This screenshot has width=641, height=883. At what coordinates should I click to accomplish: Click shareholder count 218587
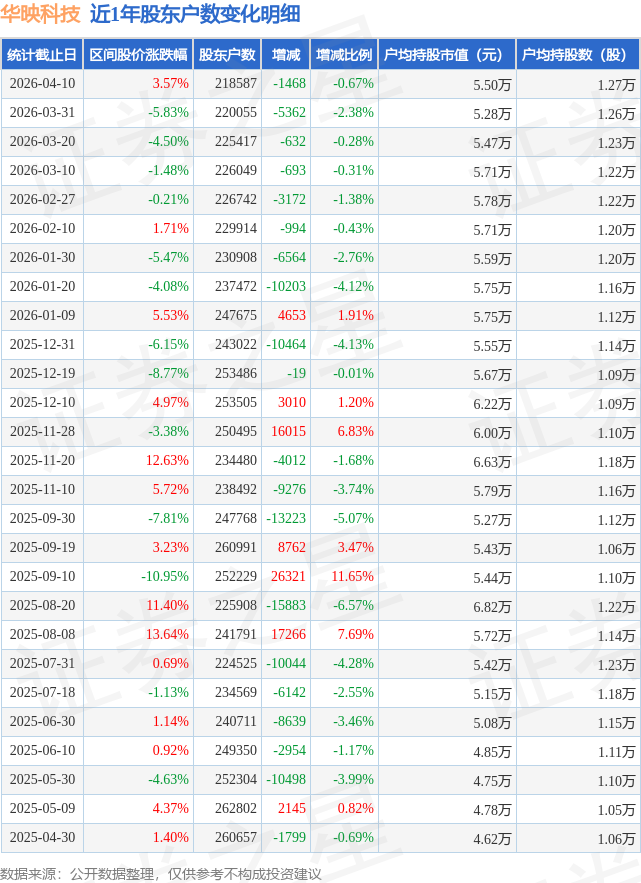(x=235, y=85)
